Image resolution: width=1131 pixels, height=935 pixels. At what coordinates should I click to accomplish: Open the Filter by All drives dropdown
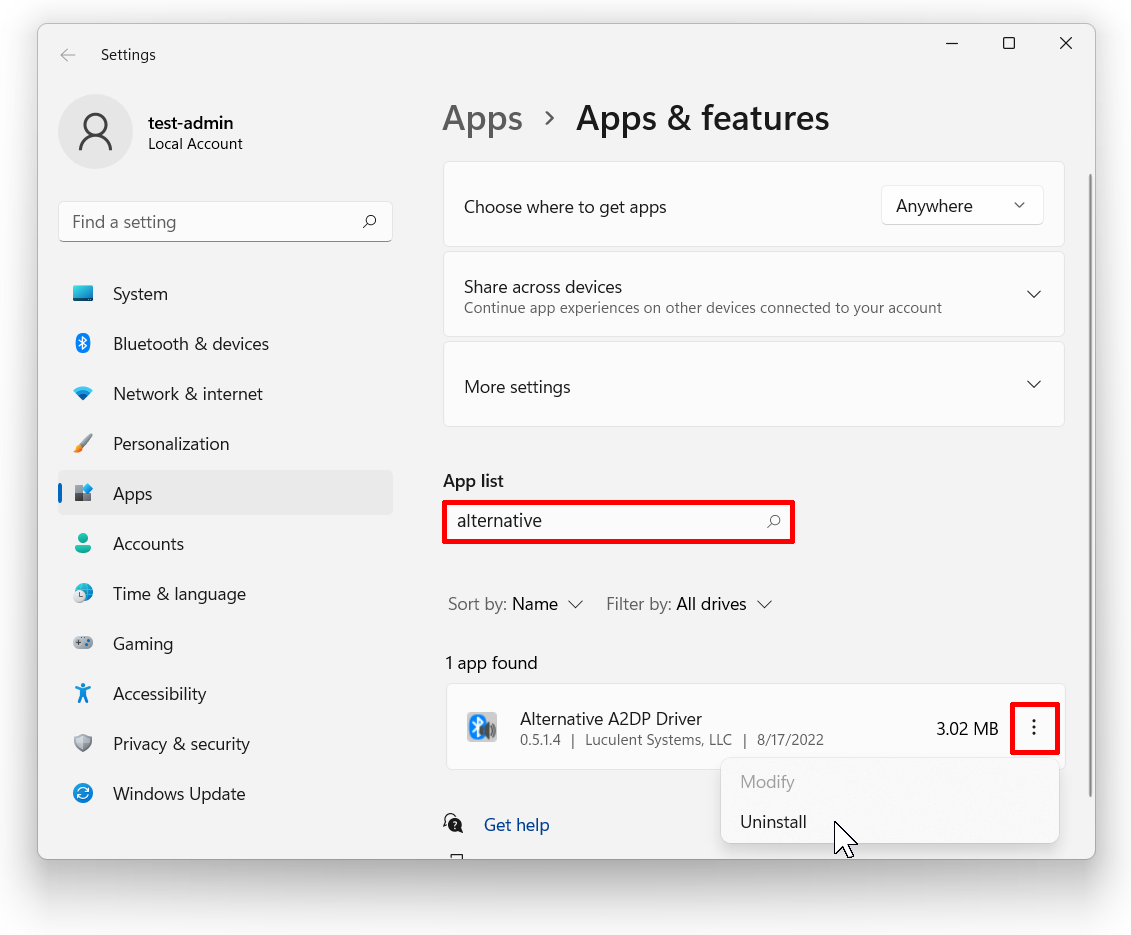click(x=689, y=604)
